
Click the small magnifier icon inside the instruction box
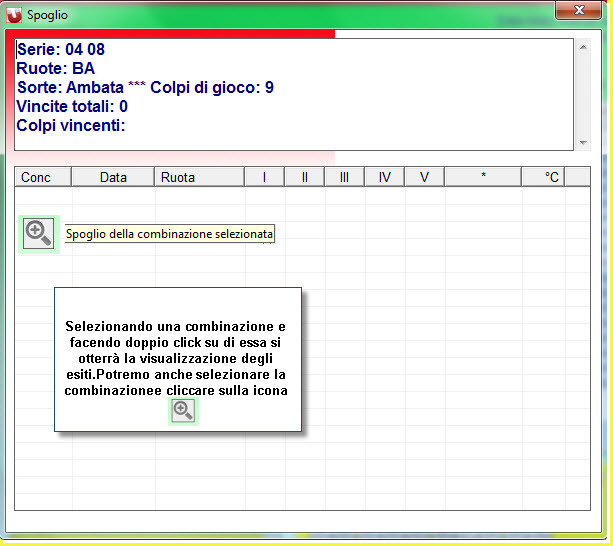[x=182, y=410]
